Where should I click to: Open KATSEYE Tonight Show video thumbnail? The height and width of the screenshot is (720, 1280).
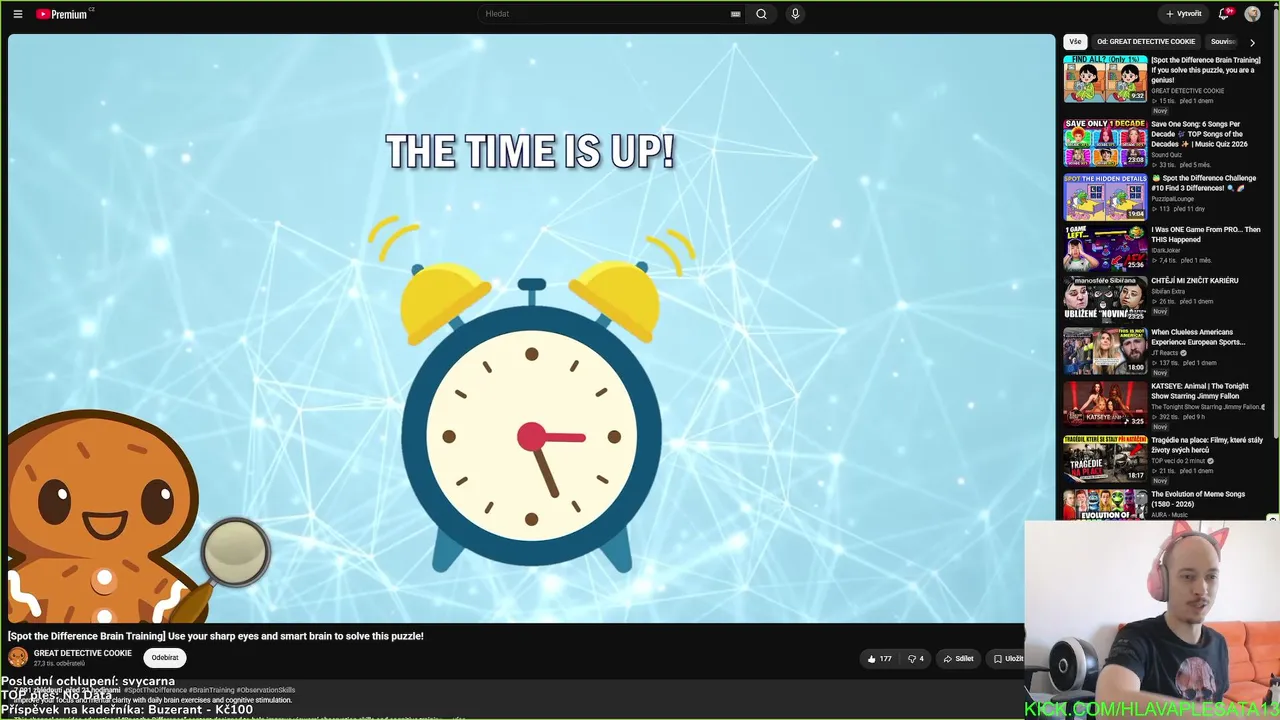coord(1105,403)
